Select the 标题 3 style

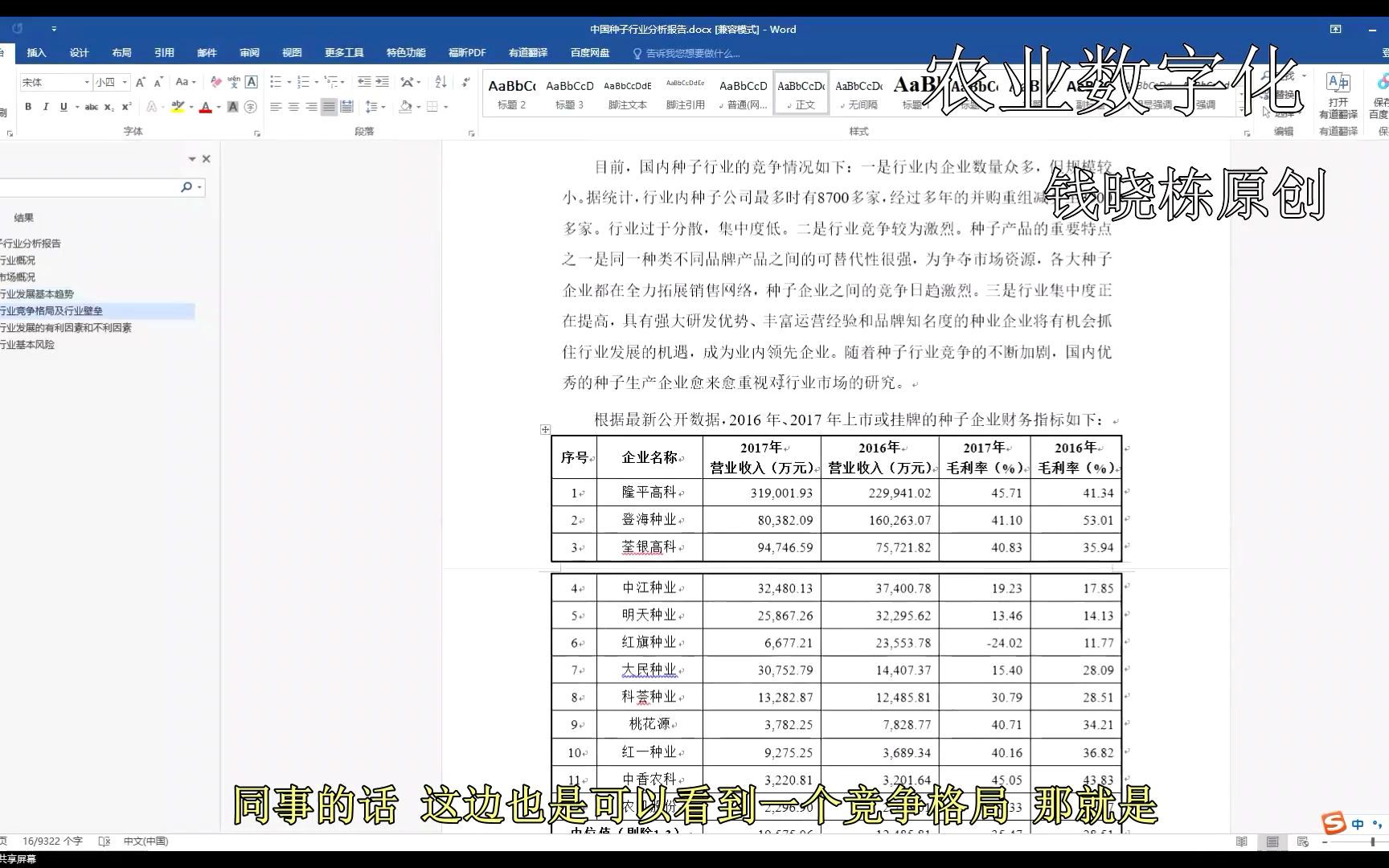pyautogui.click(x=569, y=94)
